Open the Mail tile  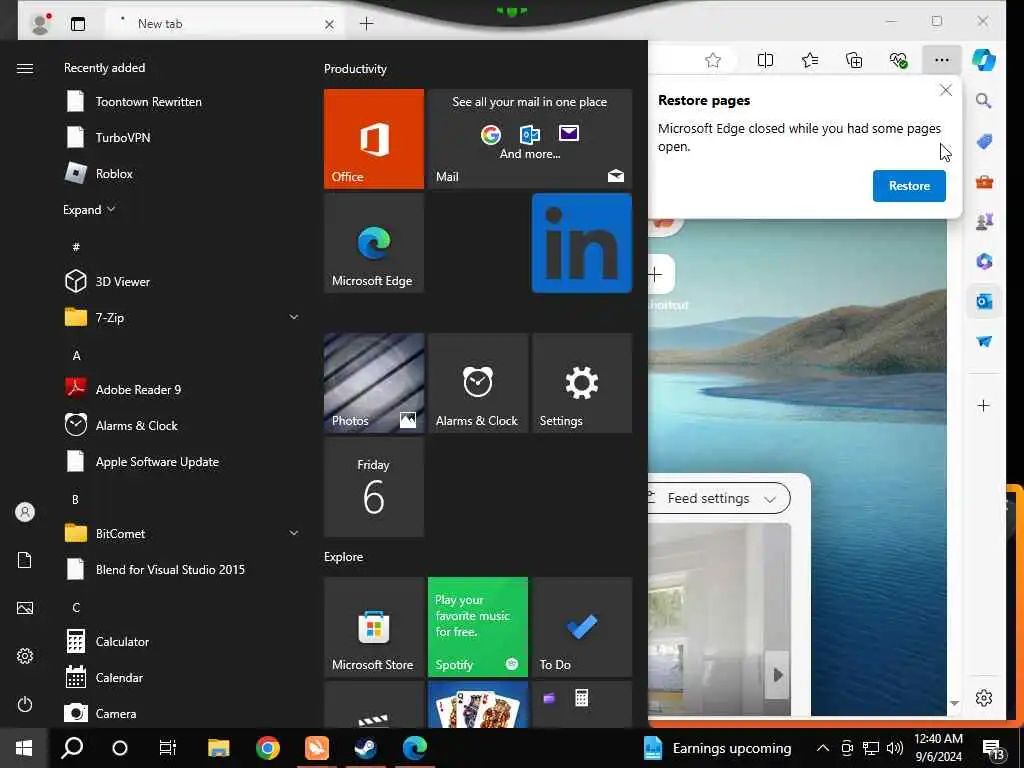[x=530, y=138]
